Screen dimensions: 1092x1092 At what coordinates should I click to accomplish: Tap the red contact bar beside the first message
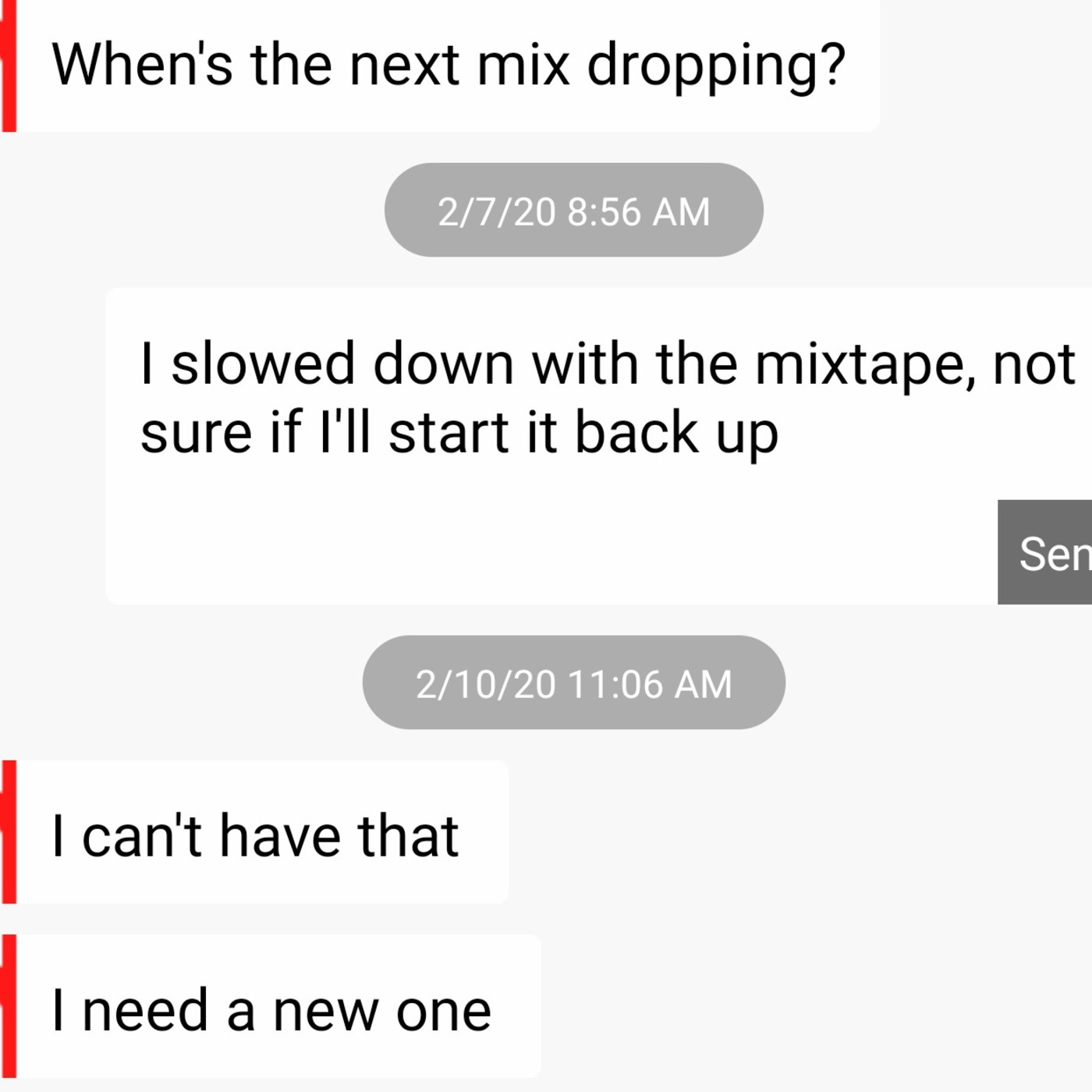[x=8, y=66]
